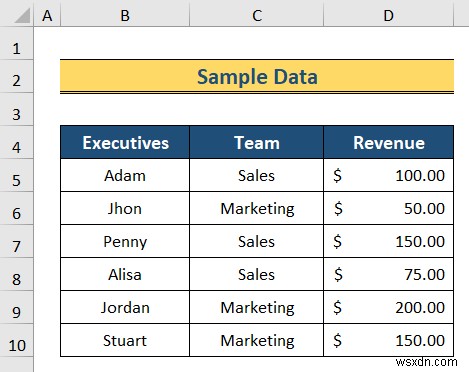Select row 3 header

17,109
